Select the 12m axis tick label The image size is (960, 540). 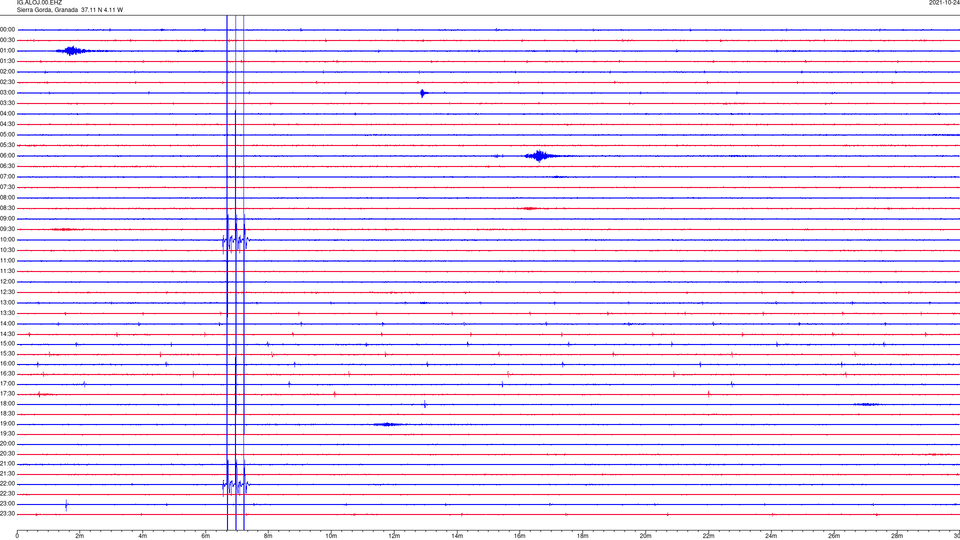coord(394,536)
